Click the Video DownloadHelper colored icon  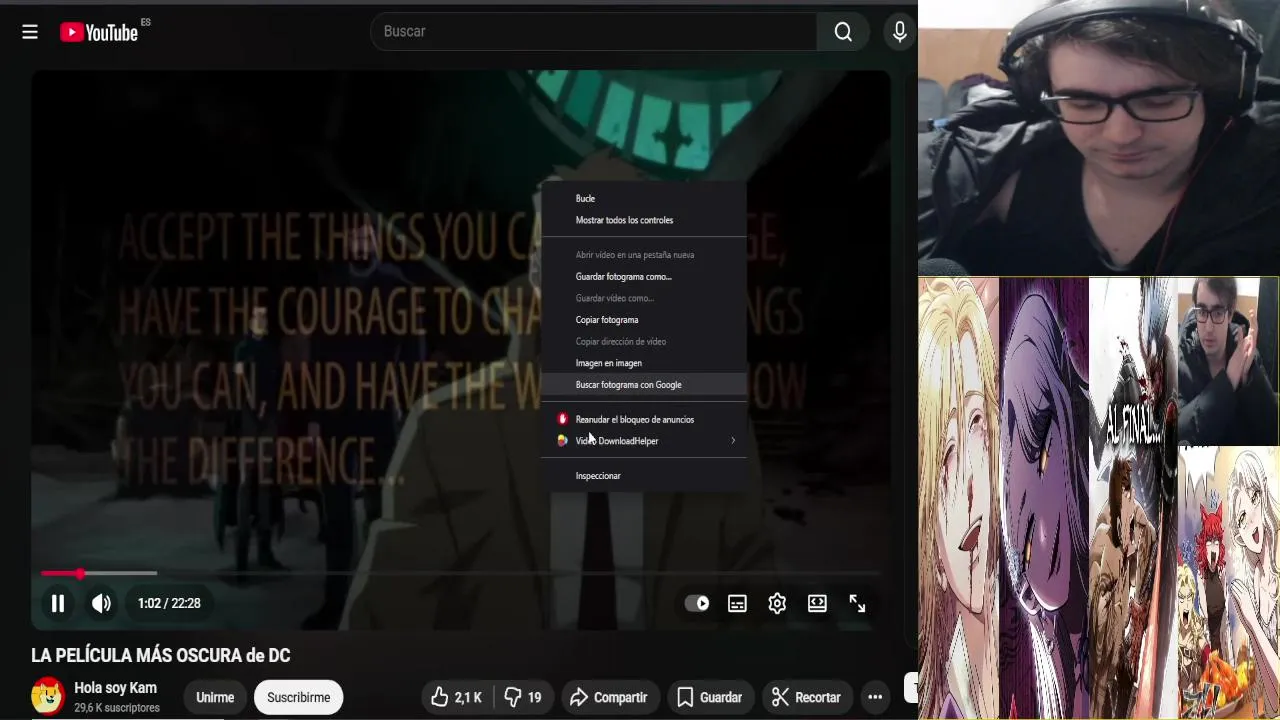point(562,441)
